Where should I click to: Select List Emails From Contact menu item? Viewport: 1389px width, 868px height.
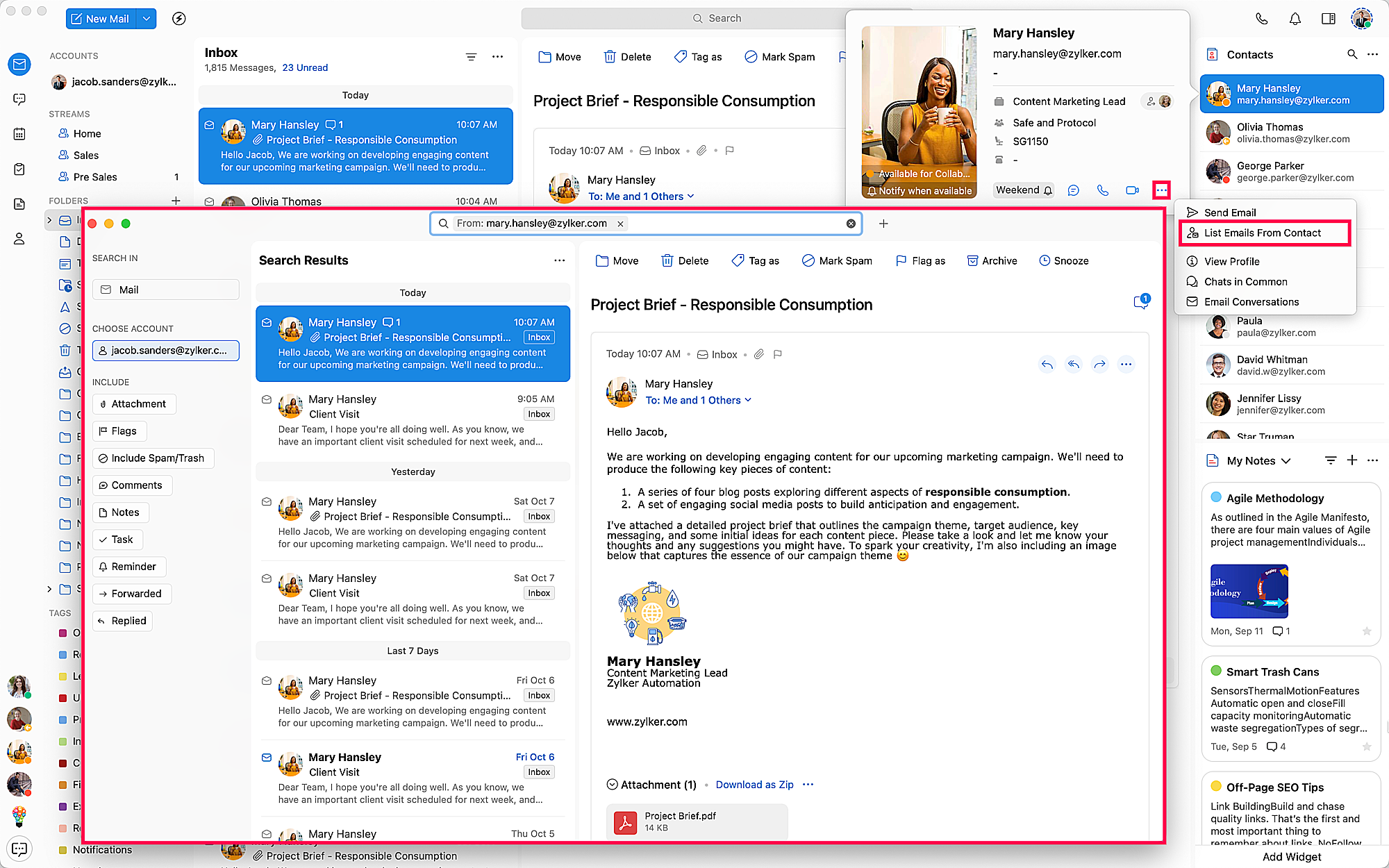point(1262,233)
